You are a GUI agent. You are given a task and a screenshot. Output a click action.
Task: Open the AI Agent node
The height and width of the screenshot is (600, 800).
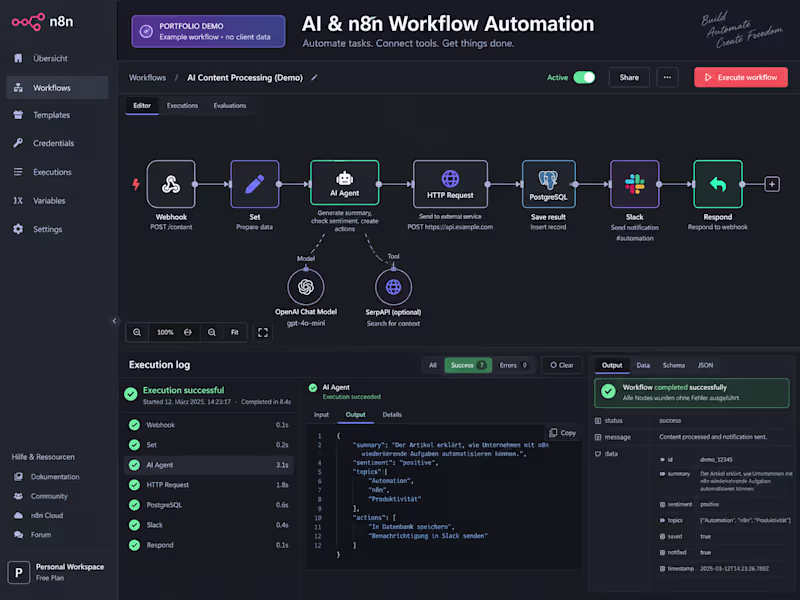[344, 183]
